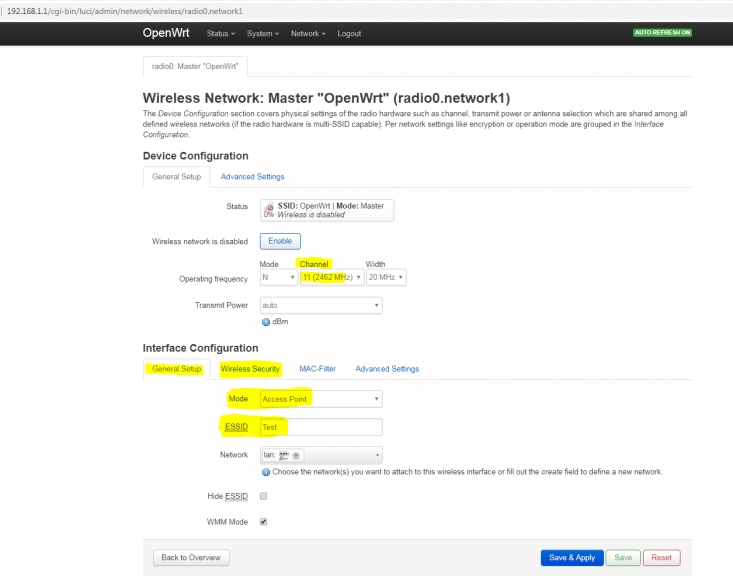Open the Access Point mode dropdown
This screenshot has width=733, height=576.
pyautogui.click(x=321, y=399)
